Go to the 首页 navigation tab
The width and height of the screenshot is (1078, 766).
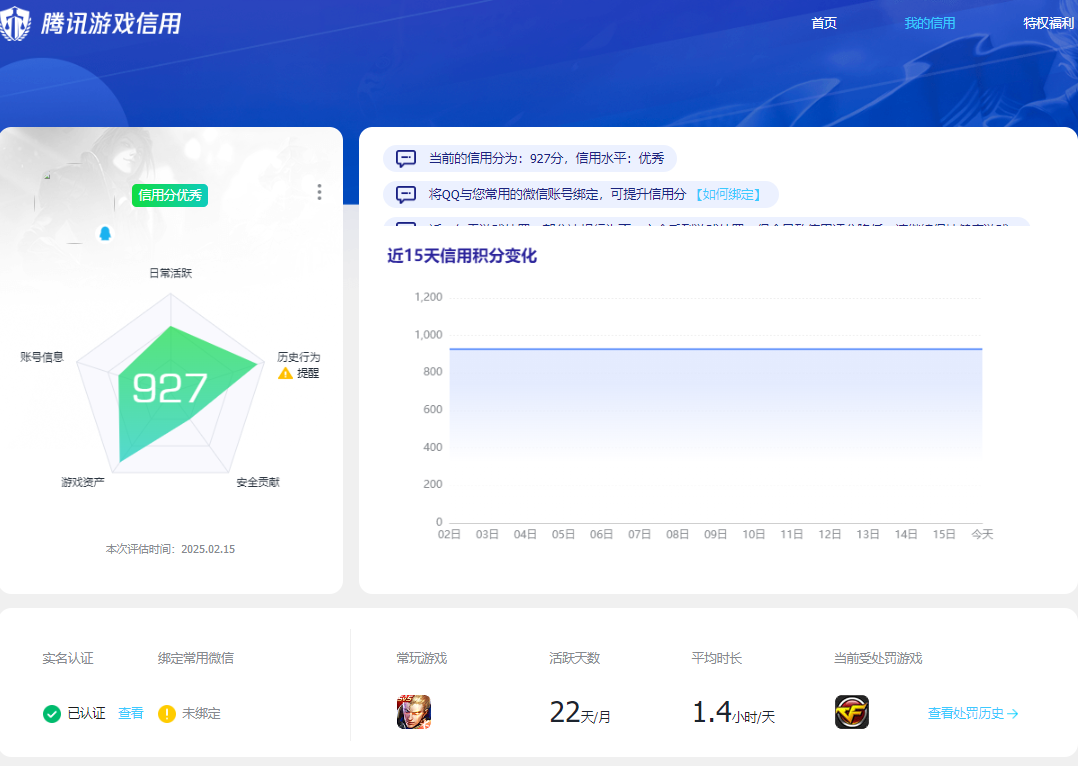[x=824, y=23]
